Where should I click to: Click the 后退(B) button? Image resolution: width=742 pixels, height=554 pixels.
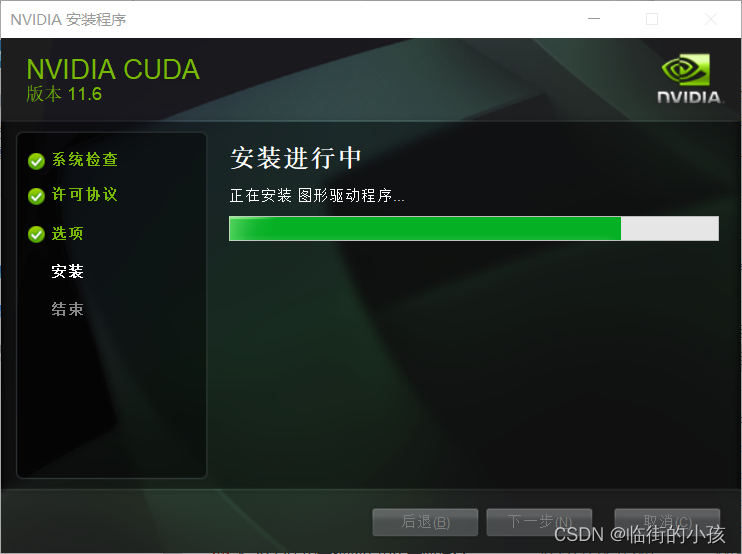point(425,522)
